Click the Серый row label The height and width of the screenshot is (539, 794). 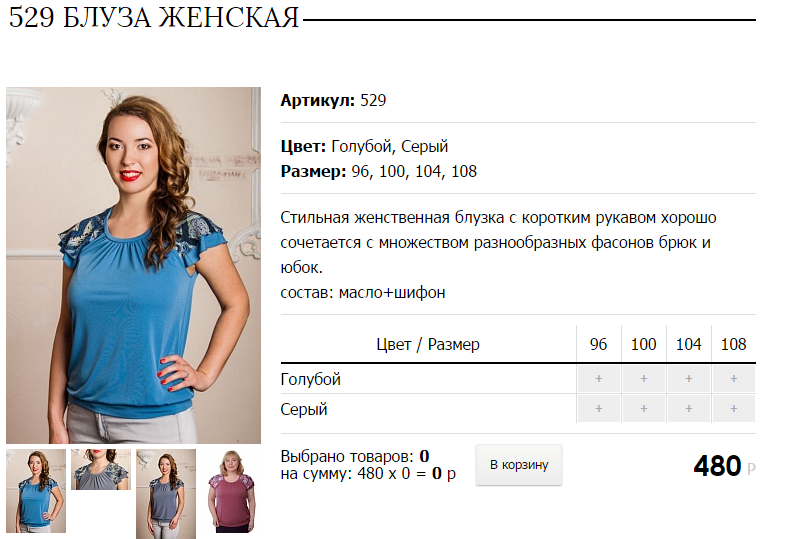(x=304, y=409)
